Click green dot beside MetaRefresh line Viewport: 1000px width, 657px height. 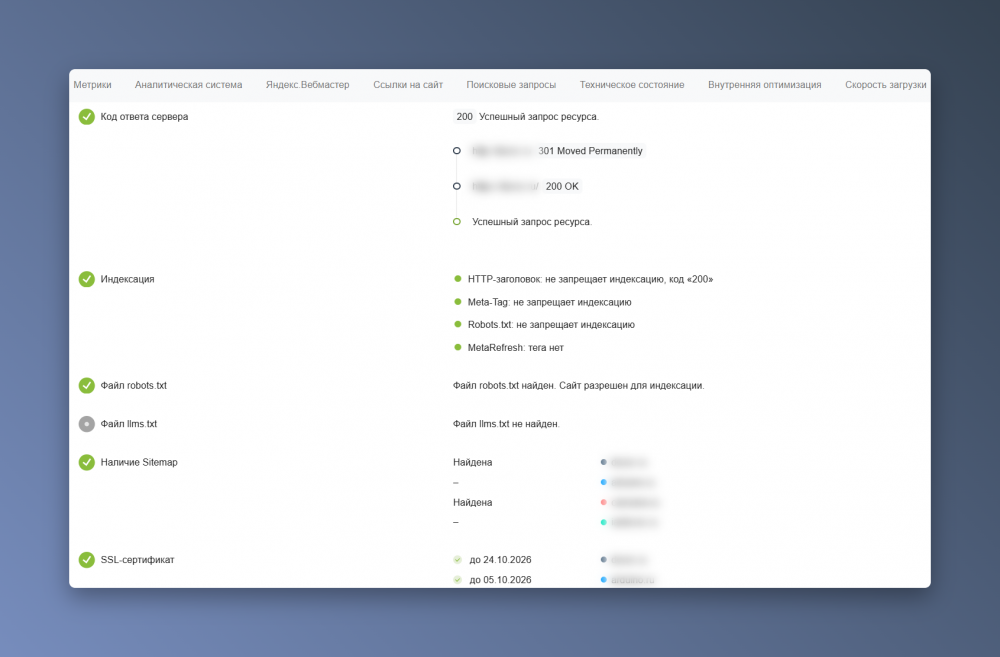click(457, 347)
